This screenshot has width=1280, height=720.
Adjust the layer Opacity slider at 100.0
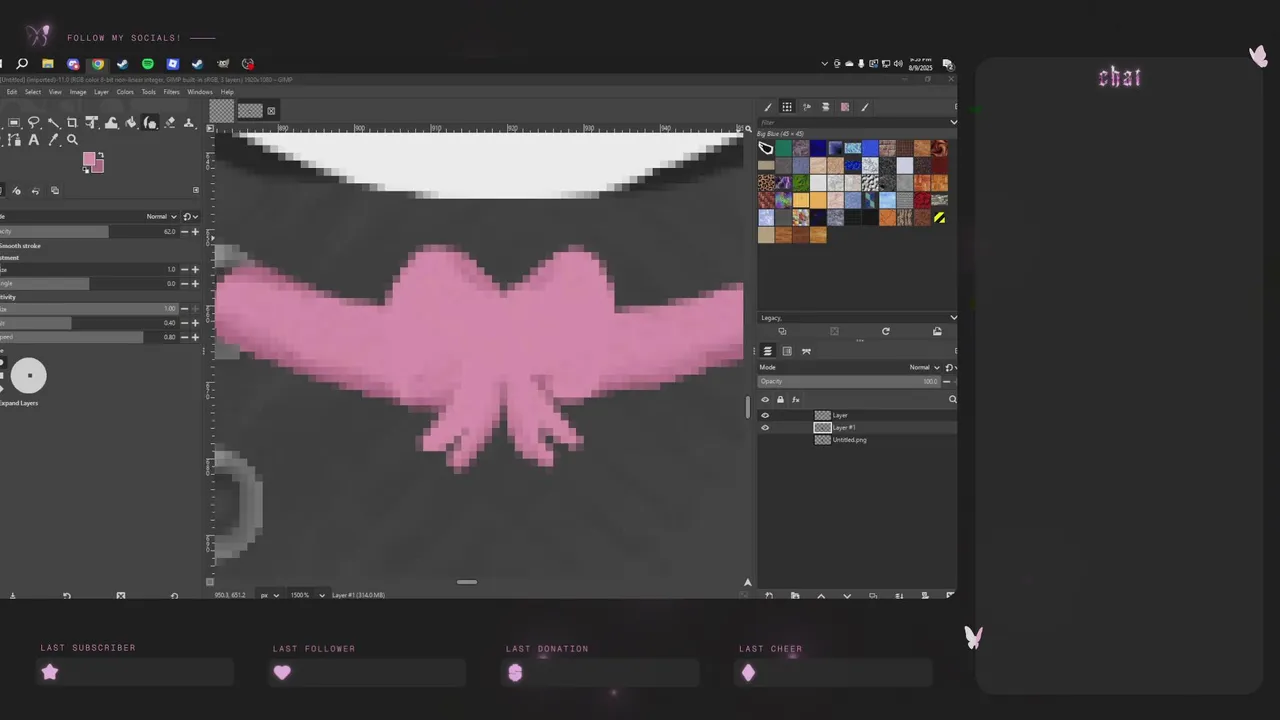(x=849, y=381)
